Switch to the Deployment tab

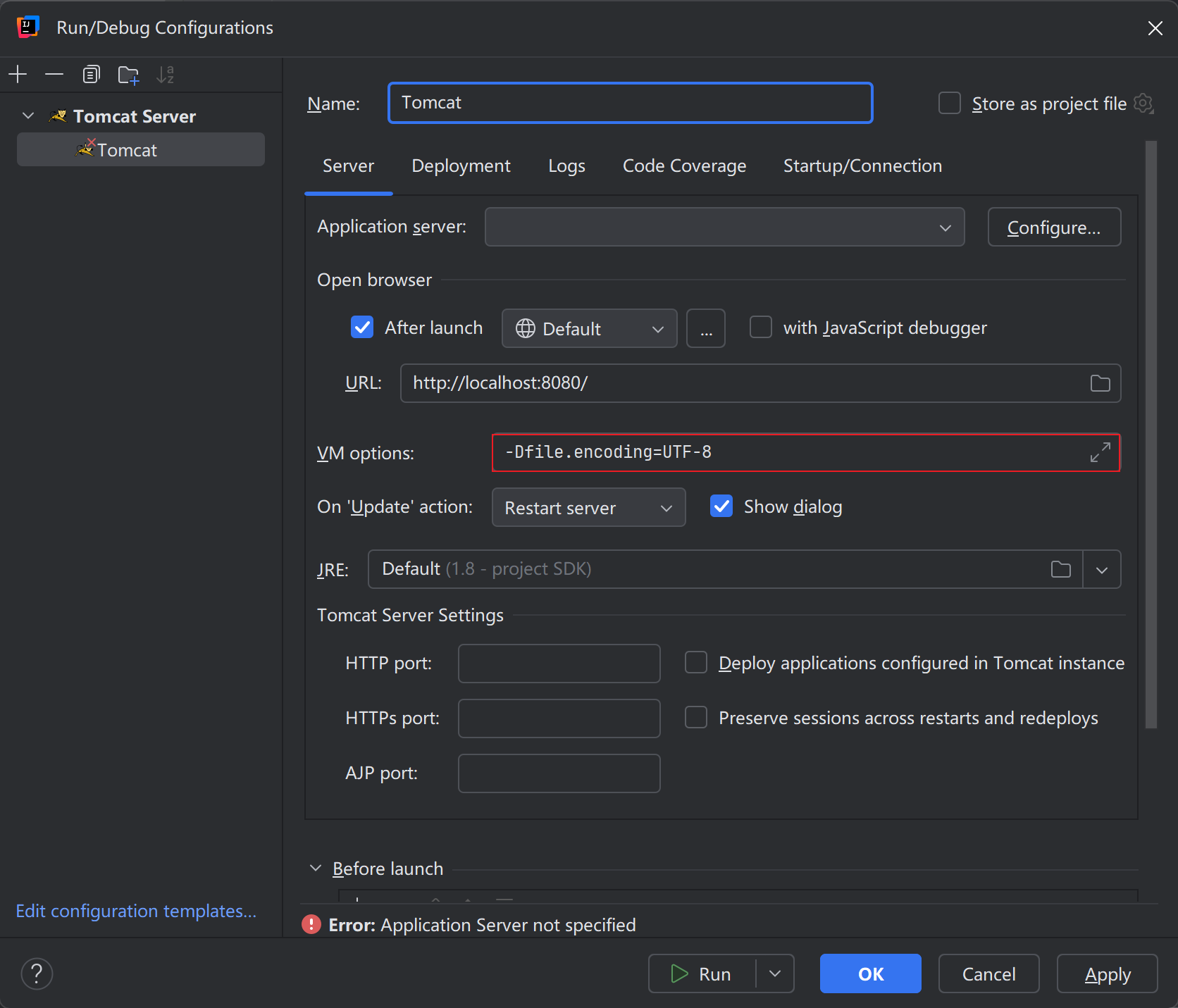point(461,166)
